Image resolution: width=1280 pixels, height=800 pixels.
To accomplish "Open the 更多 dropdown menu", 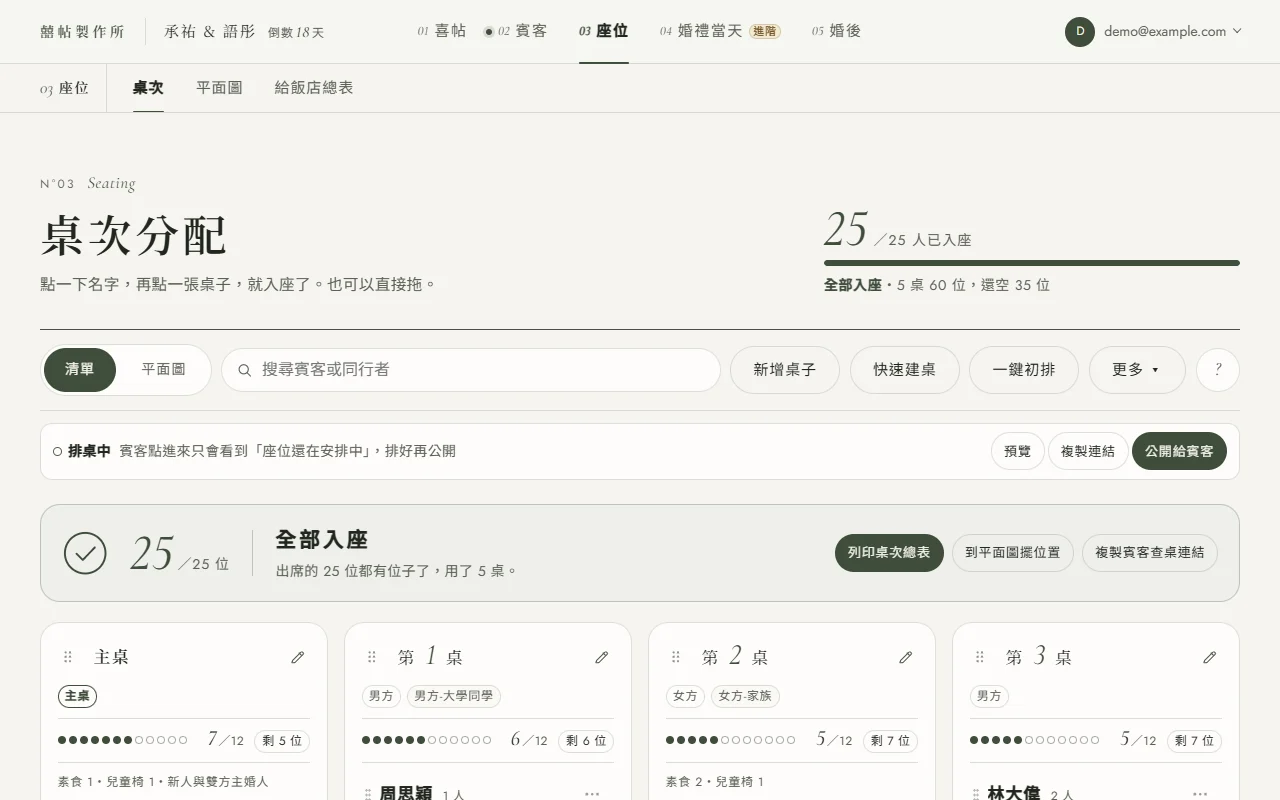I will tap(1137, 370).
